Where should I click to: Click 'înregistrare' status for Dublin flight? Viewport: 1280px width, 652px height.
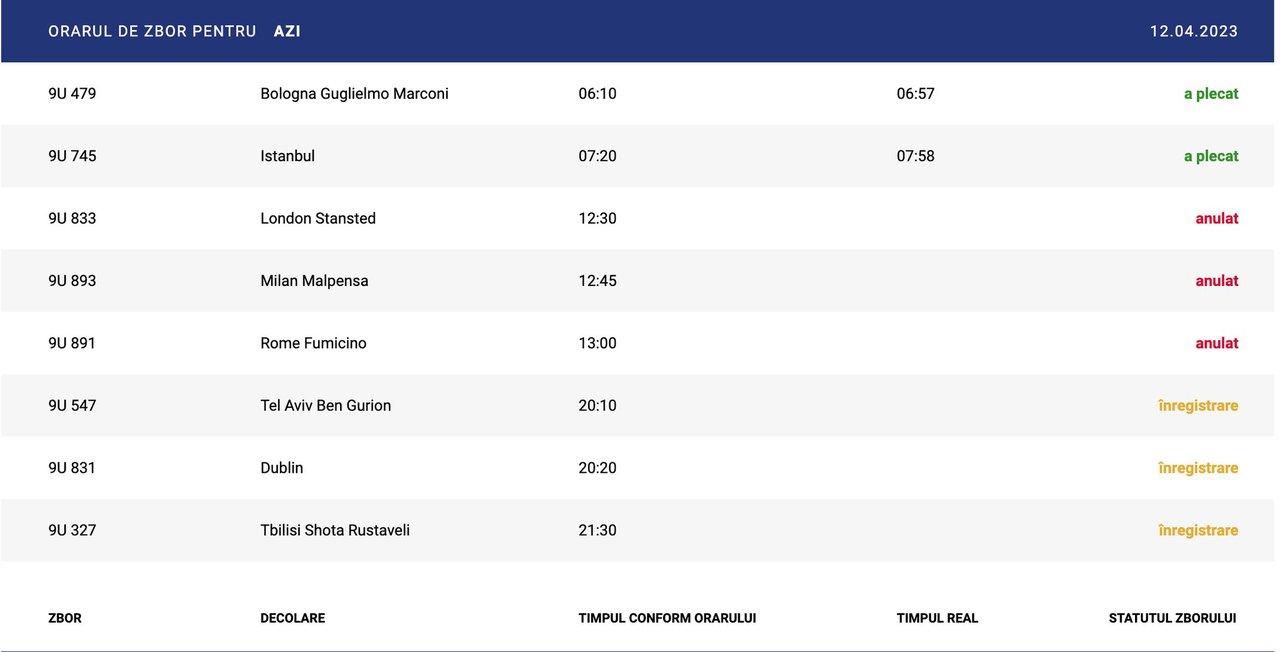1198,468
